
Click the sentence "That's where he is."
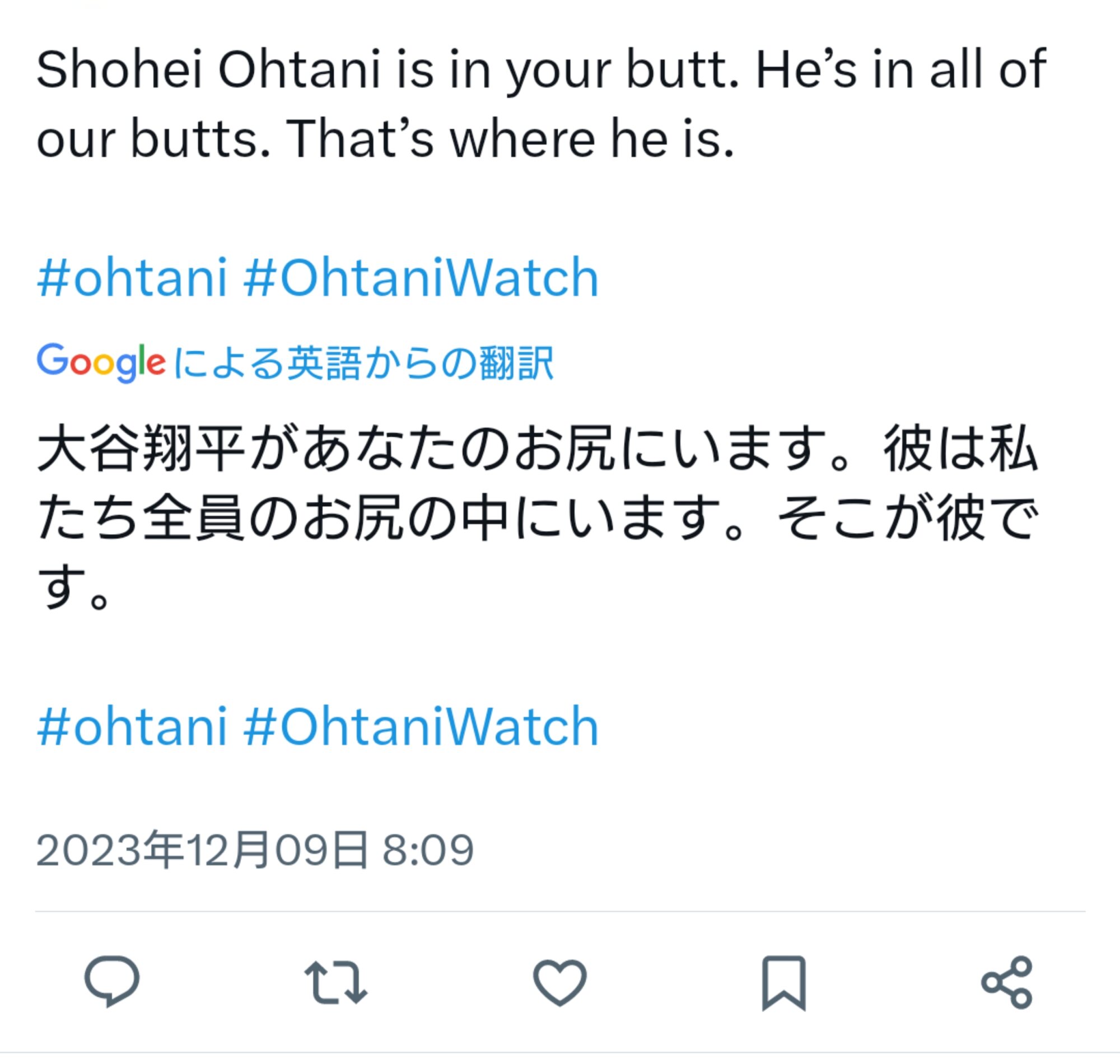510,139
